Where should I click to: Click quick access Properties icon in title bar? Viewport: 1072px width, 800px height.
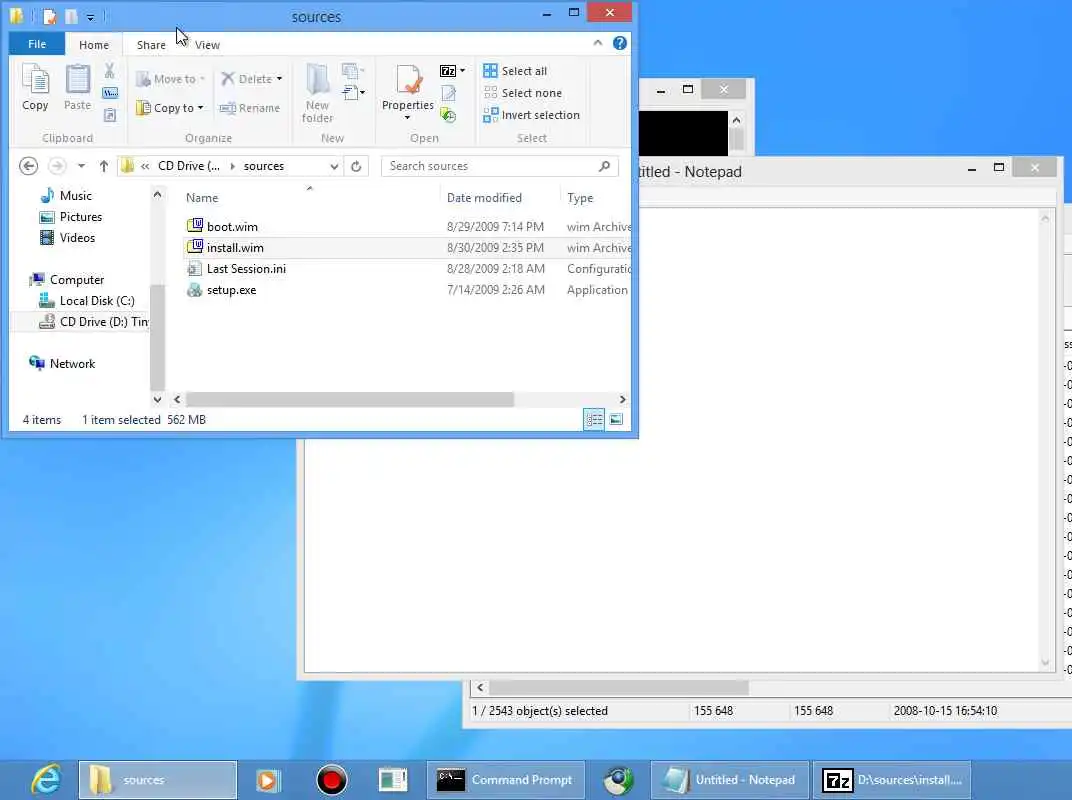[49, 16]
